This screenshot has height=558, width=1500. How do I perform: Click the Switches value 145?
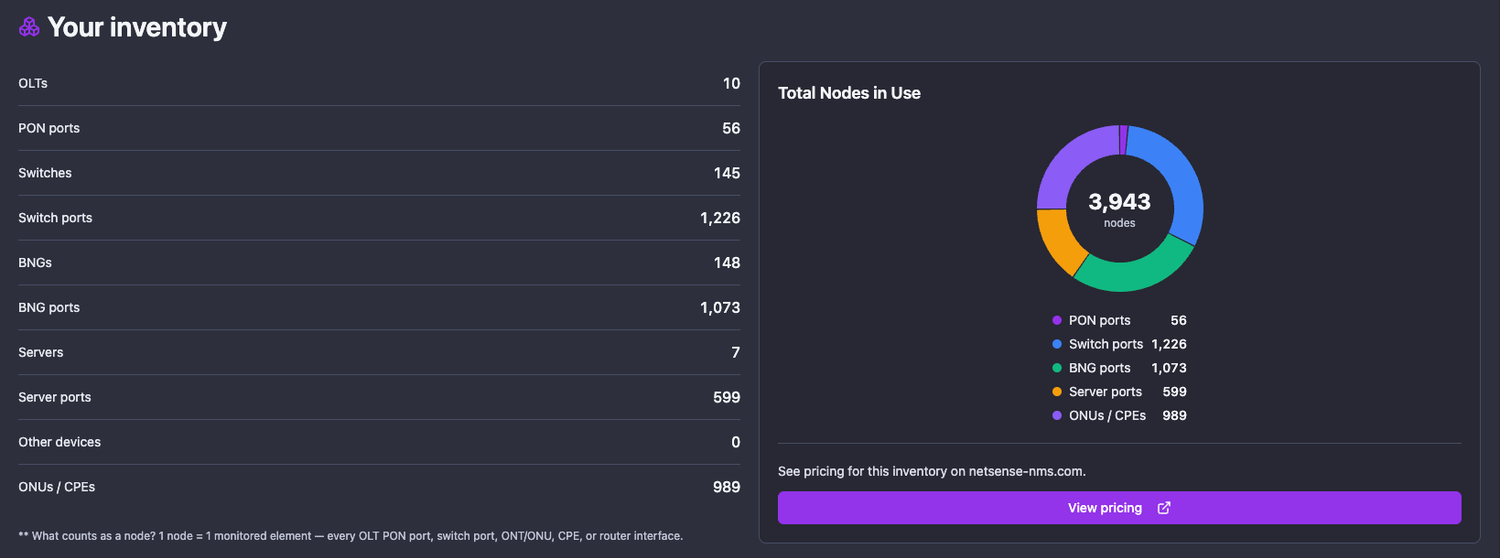(x=727, y=173)
